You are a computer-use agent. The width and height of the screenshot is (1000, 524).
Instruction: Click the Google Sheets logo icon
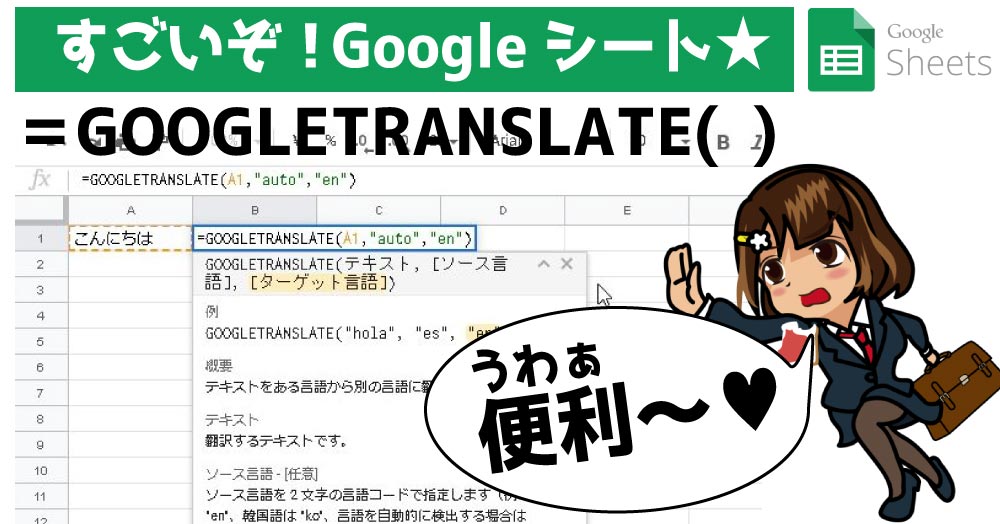tap(841, 50)
